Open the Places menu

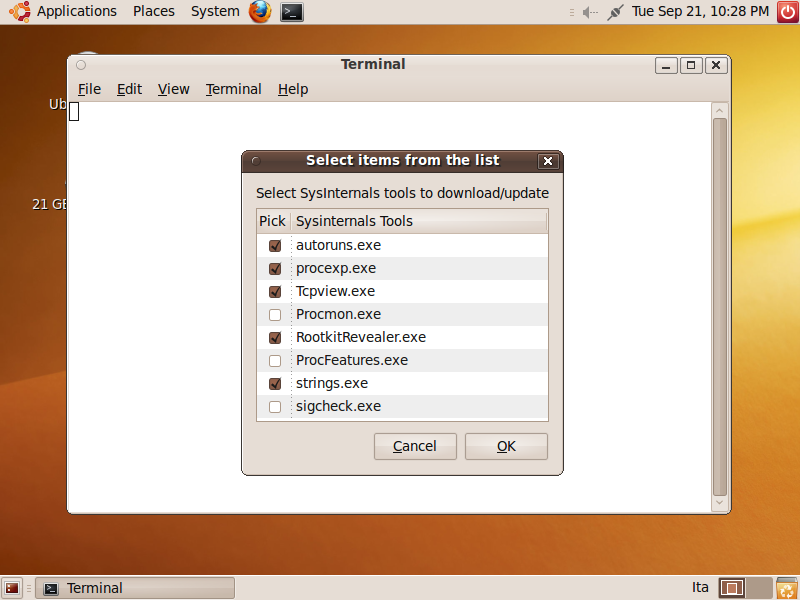[x=154, y=11]
